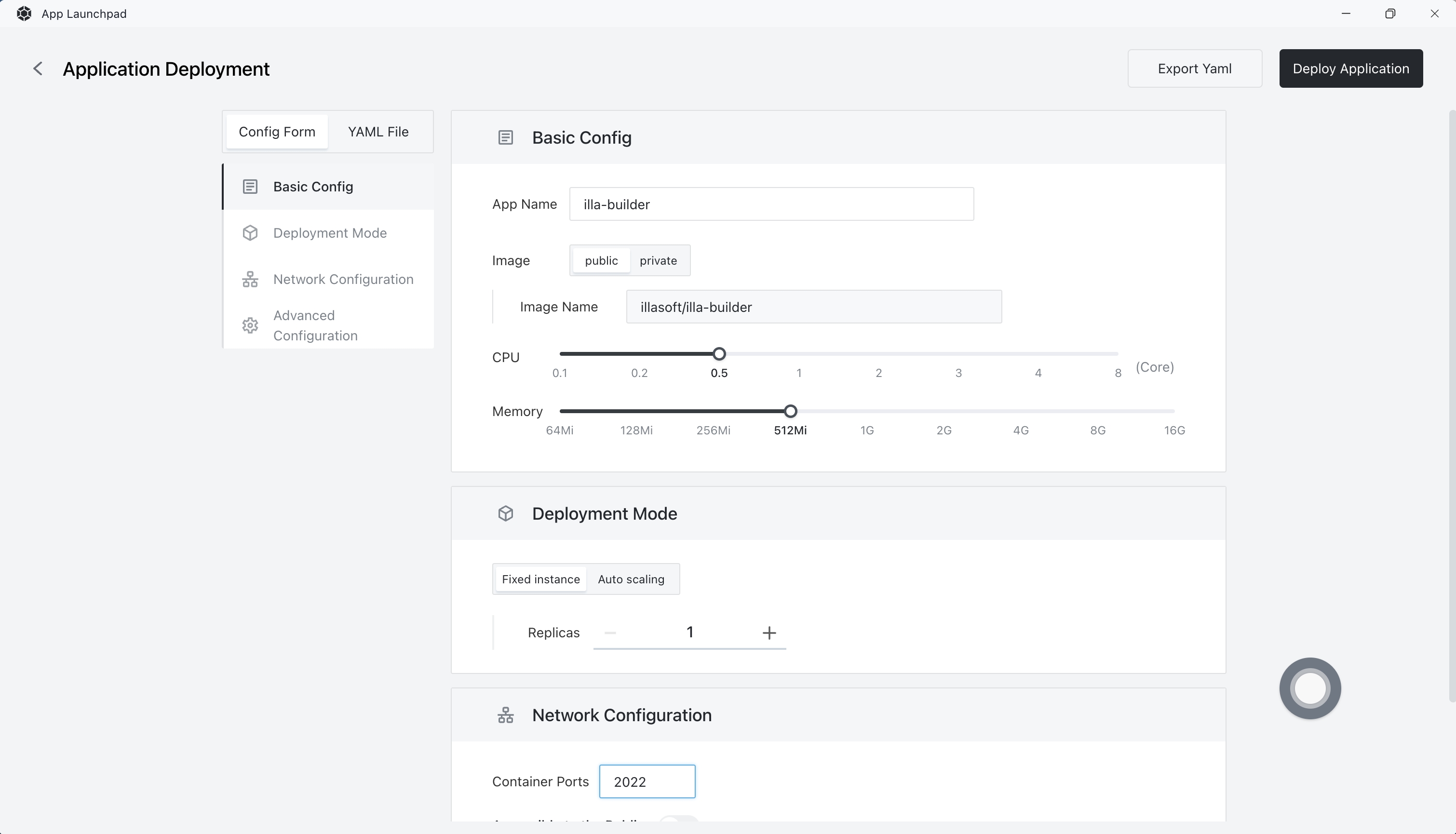This screenshot has width=1456, height=834.
Task: Set Memory slider to 1G mark
Action: click(x=867, y=411)
